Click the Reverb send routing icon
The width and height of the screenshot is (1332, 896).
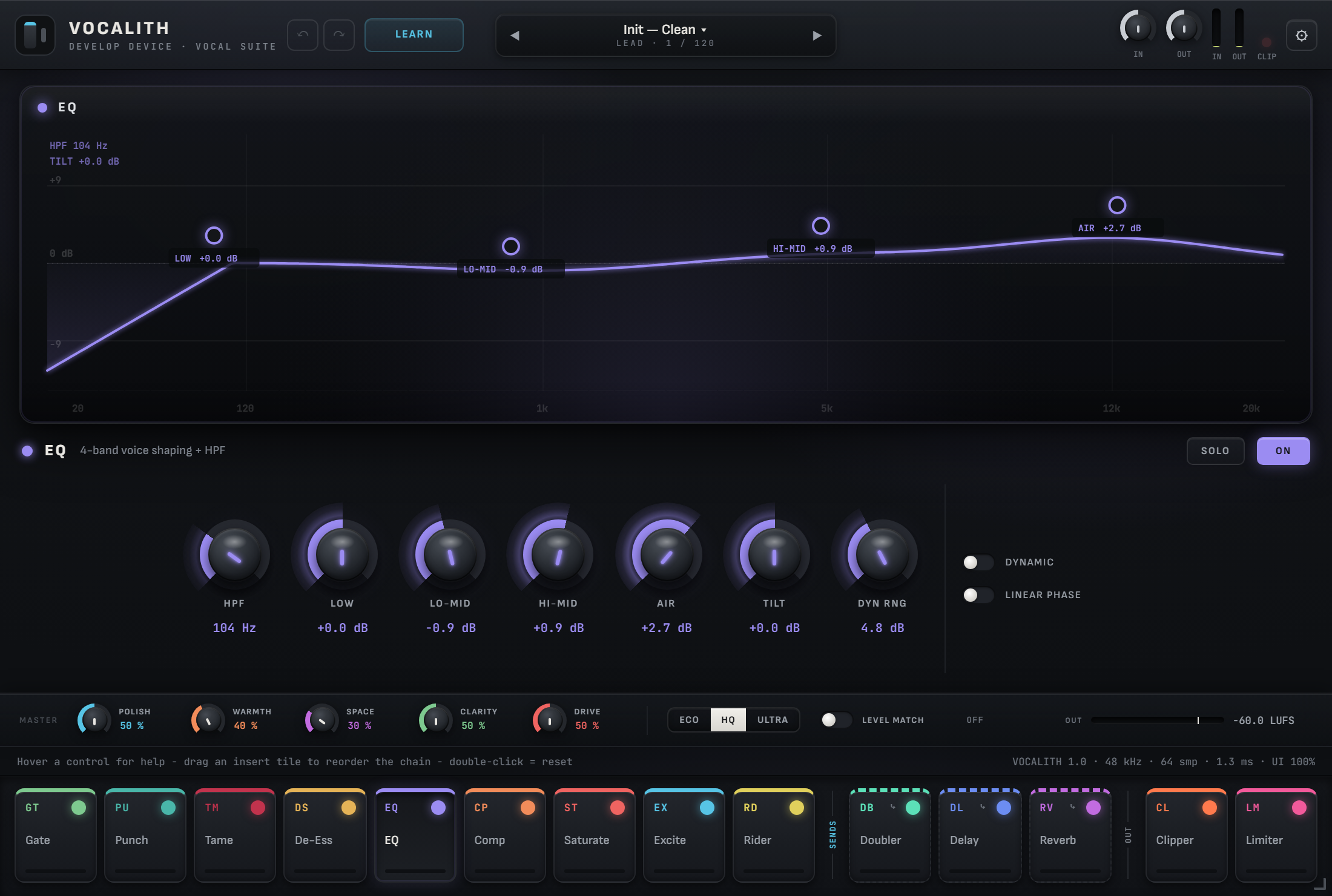[x=1072, y=806]
